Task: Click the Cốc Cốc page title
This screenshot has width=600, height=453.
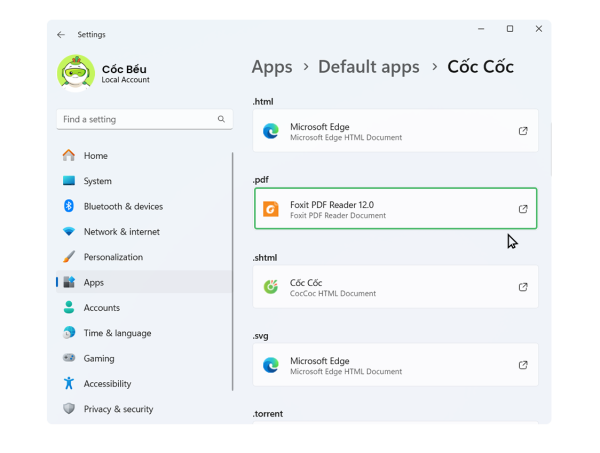Action: pos(480,67)
